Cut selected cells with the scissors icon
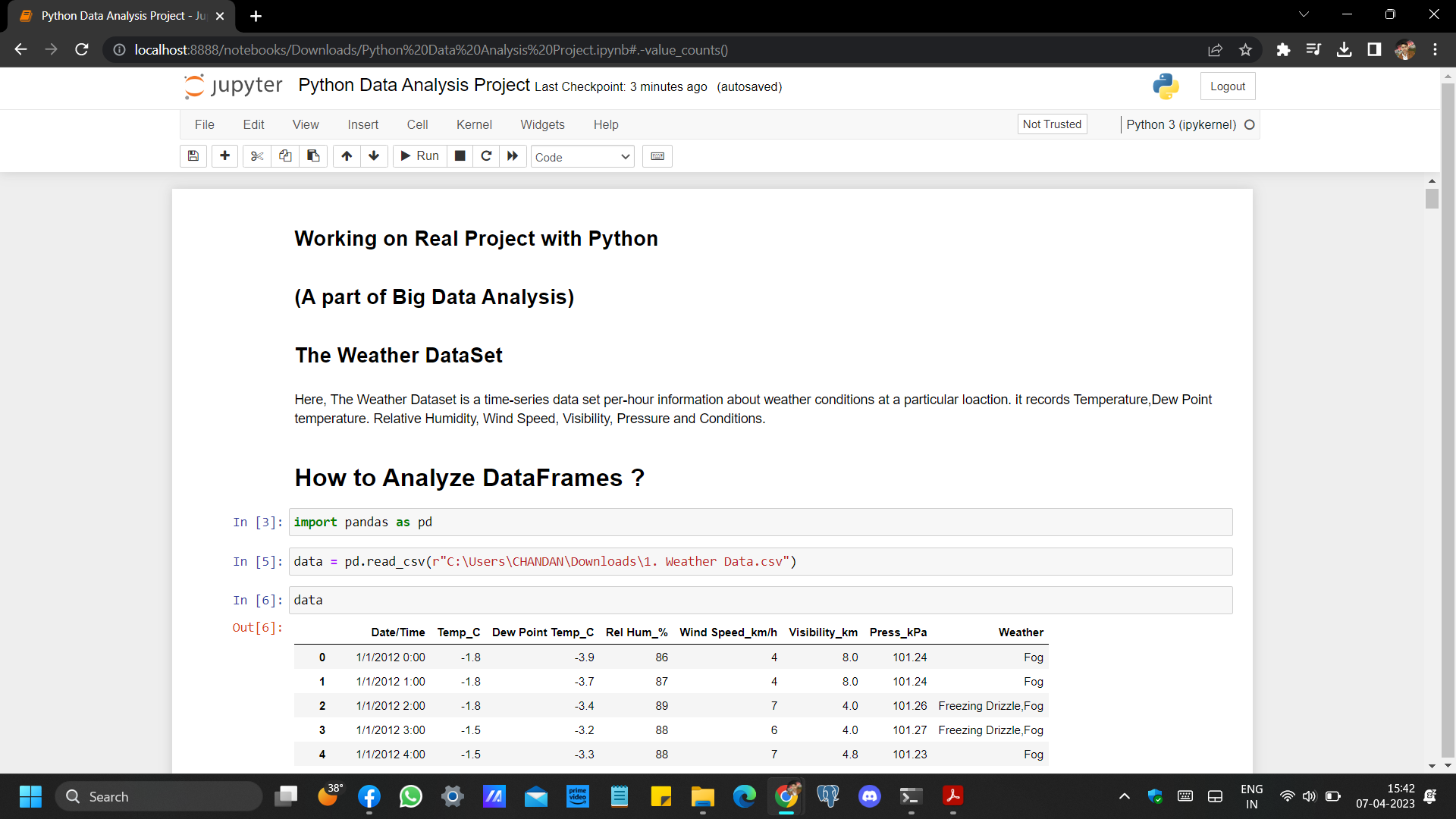 pos(257,156)
